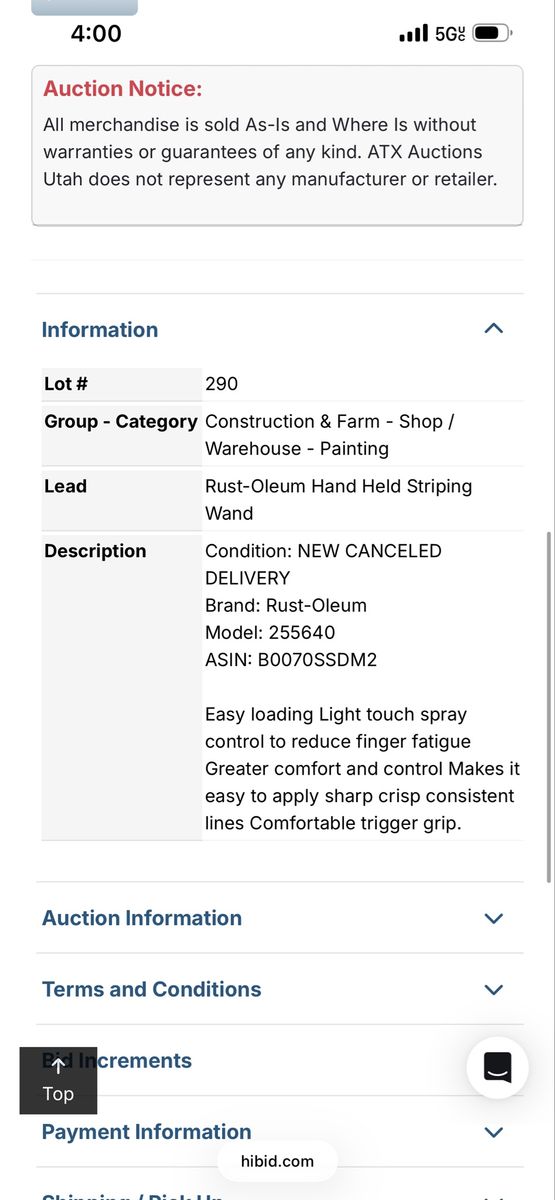555x1200 pixels.
Task: Tap the cellular signal bars icon
Action: click(x=413, y=33)
